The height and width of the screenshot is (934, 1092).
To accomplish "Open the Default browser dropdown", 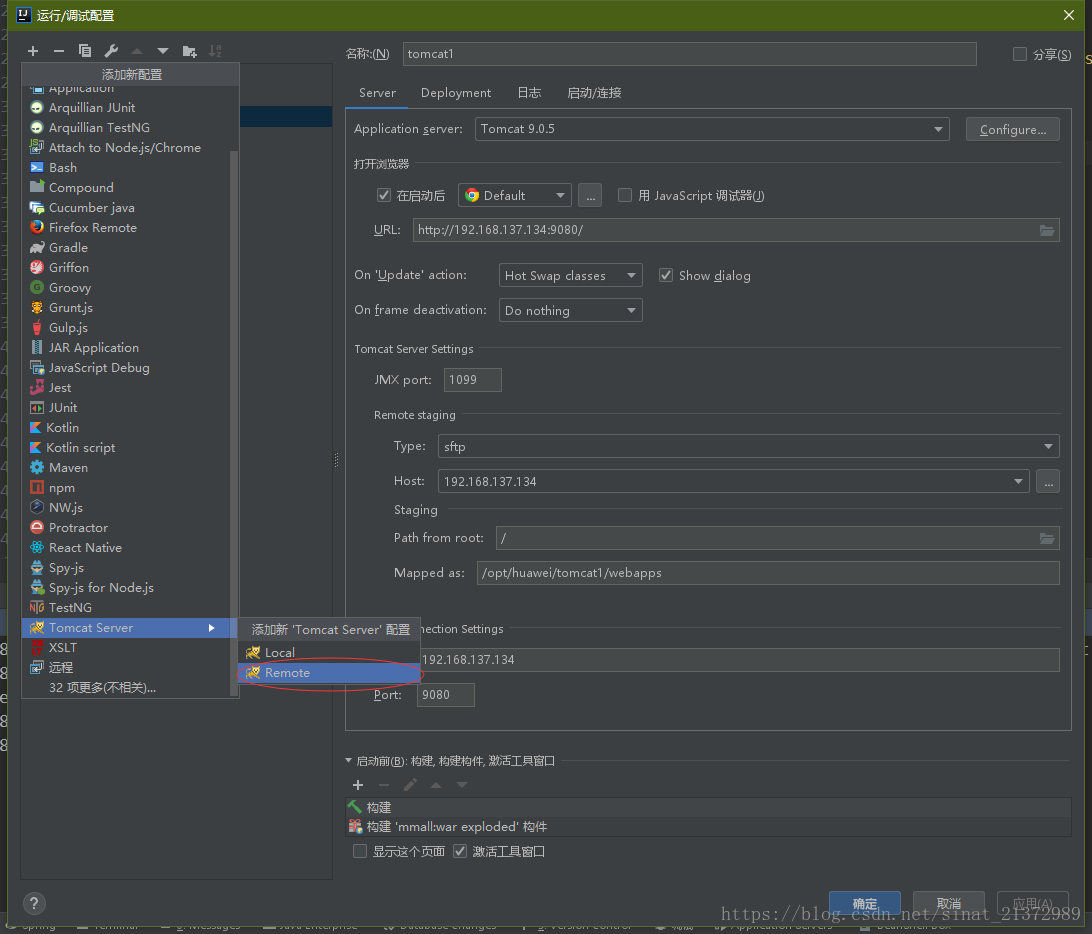I will click(515, 195).
